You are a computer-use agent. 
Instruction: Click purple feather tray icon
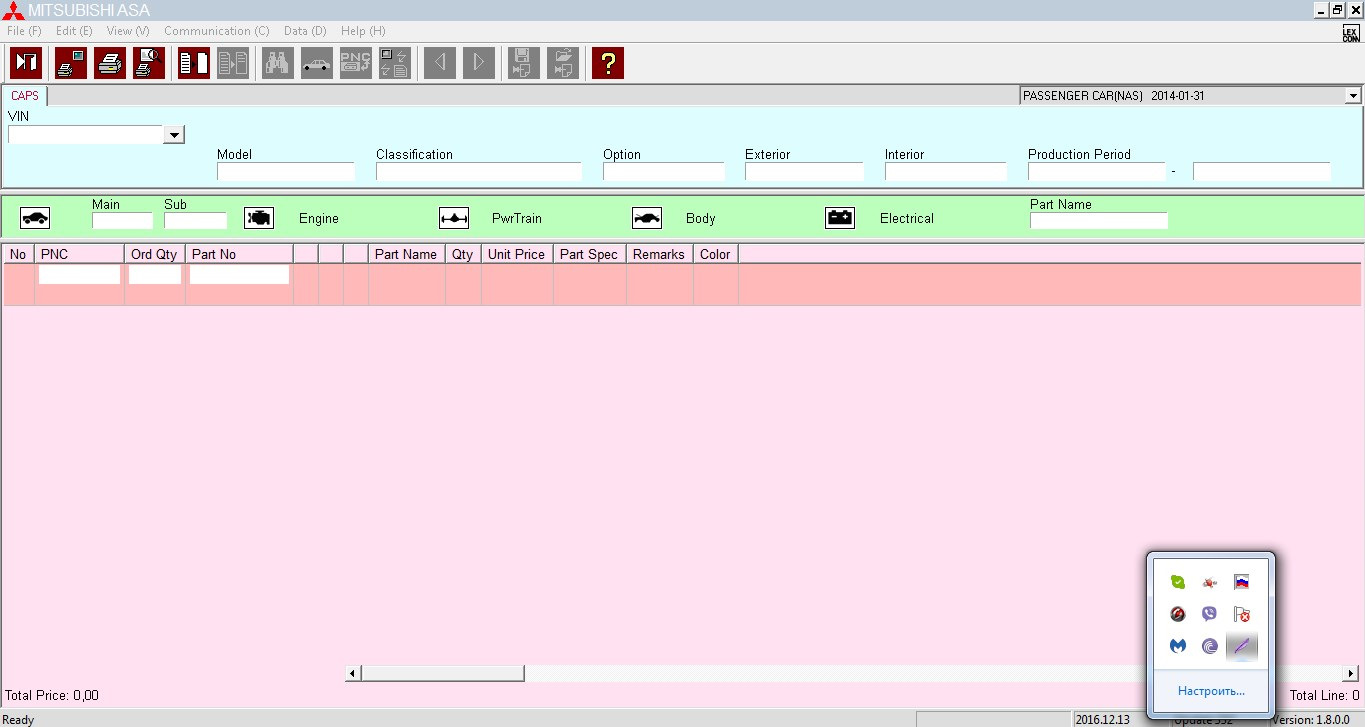point(1241,646)
